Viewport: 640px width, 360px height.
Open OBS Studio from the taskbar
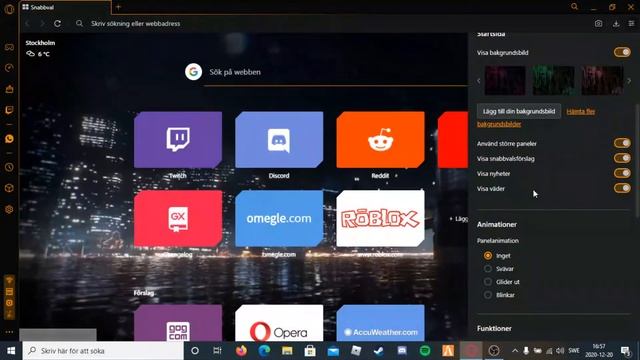pyautogui.click(x=494, y=351)
